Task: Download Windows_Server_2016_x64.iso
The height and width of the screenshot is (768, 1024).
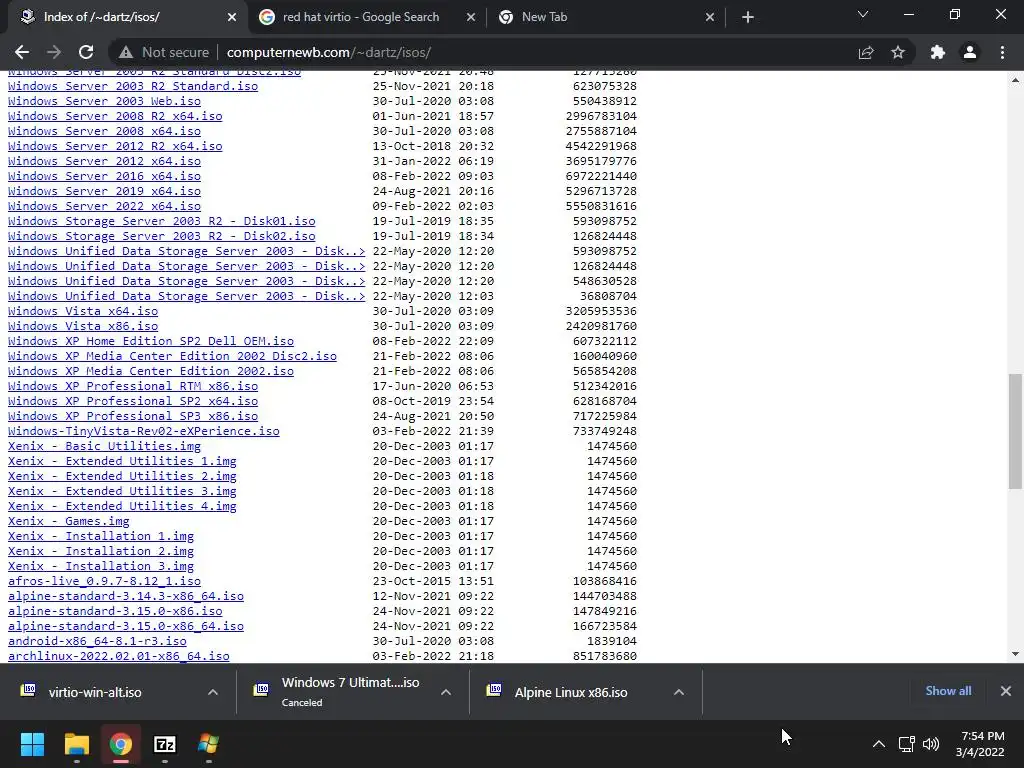Action: tap(104, 176)
